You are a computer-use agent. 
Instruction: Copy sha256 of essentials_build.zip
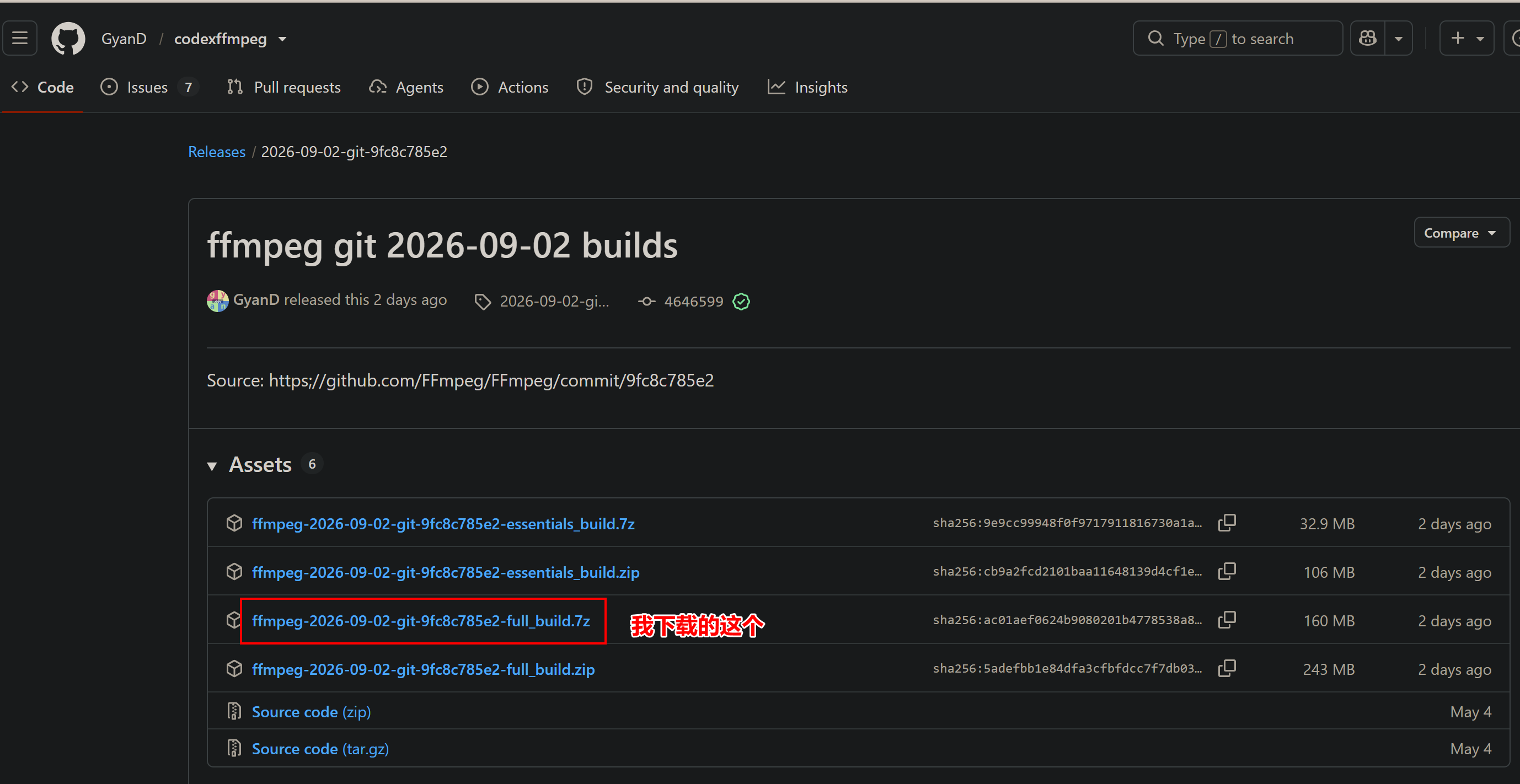coord(1227,571)
